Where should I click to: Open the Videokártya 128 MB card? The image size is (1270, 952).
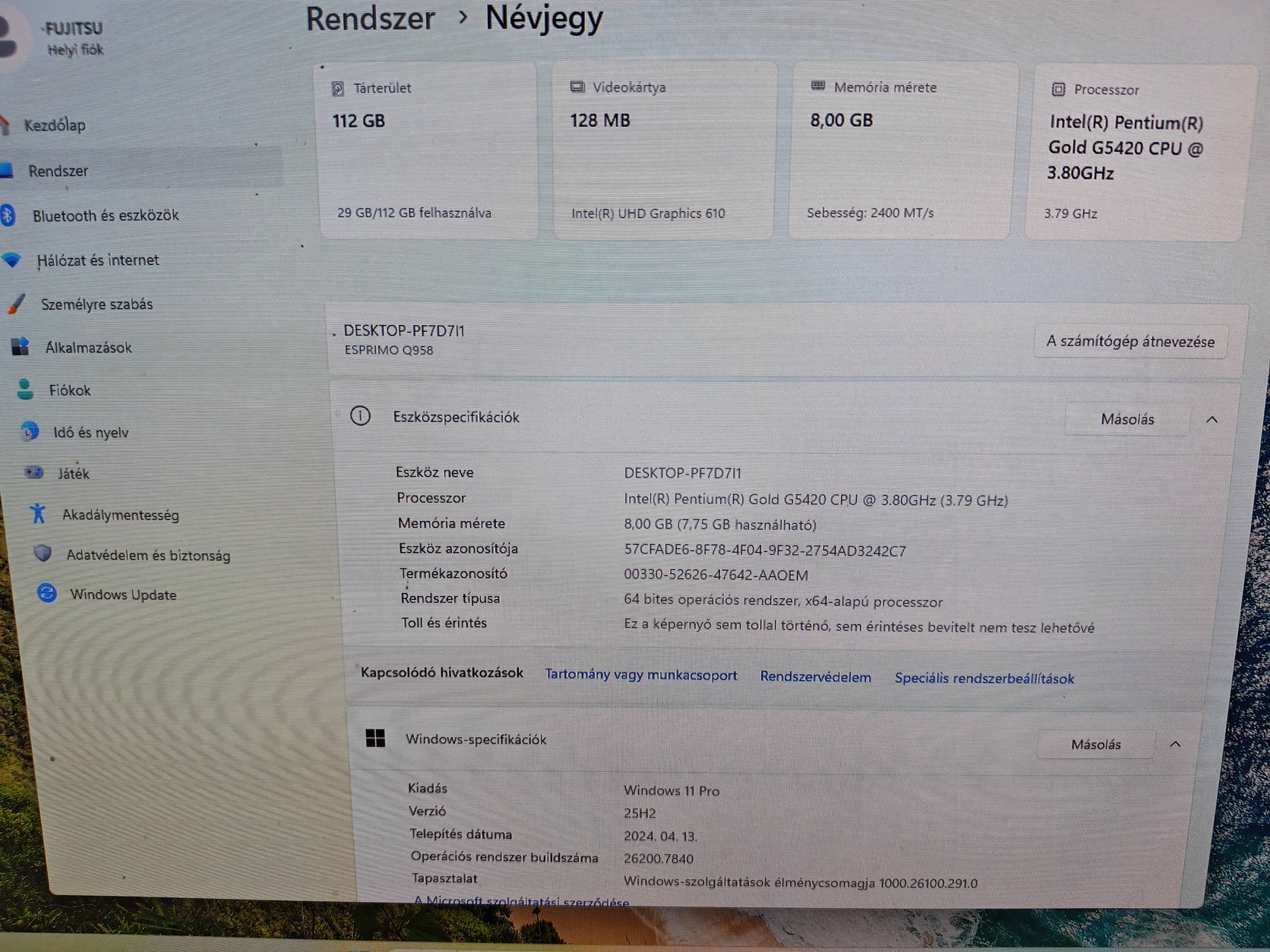pyautogui.click(x=665, y=150)
